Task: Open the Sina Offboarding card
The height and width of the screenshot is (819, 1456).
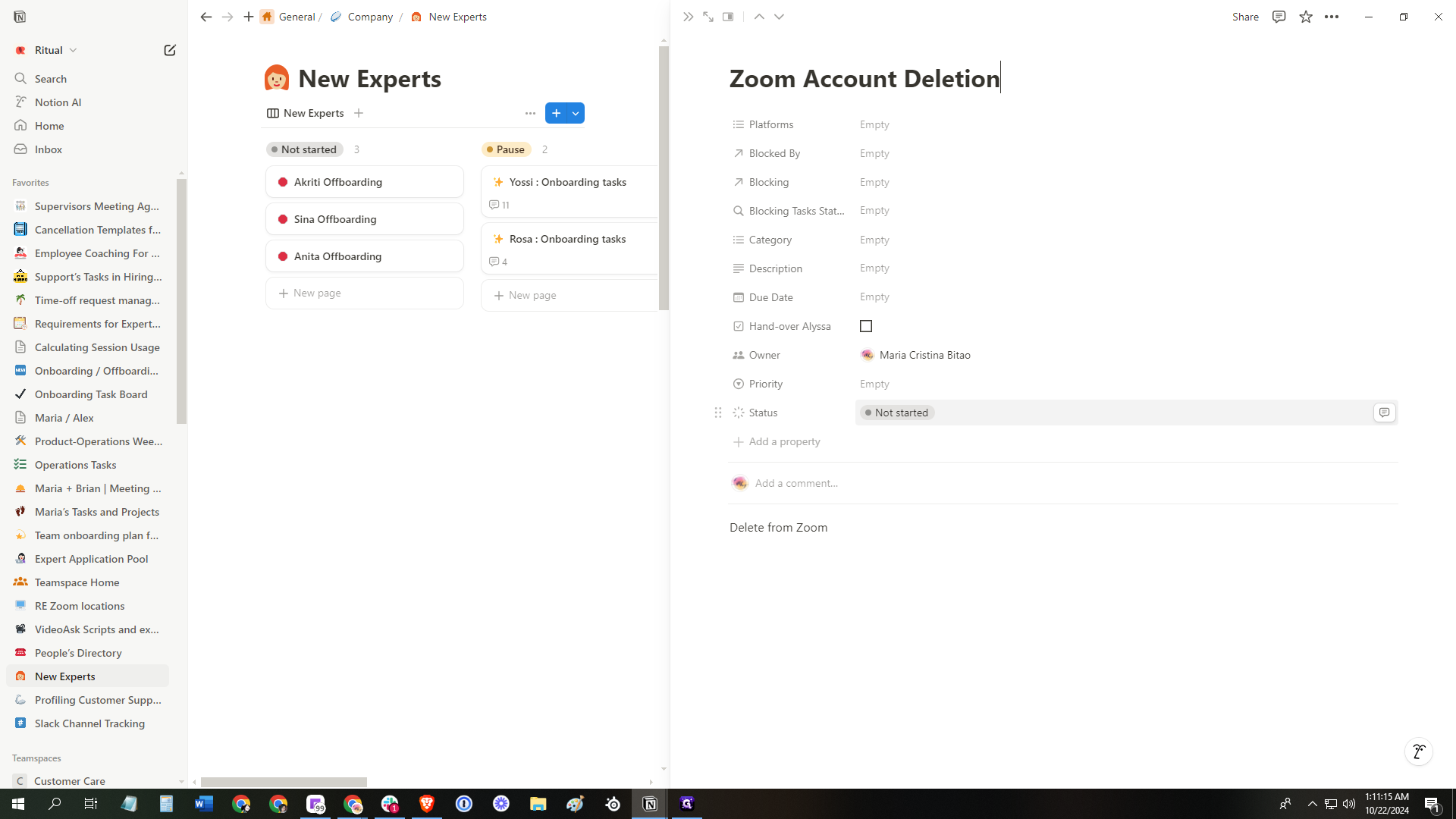Action: pos(365,219)
